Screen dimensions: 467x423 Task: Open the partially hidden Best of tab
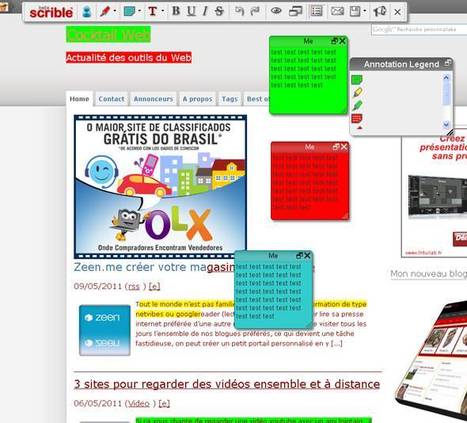pyautogui.click(x=257, y=99)
